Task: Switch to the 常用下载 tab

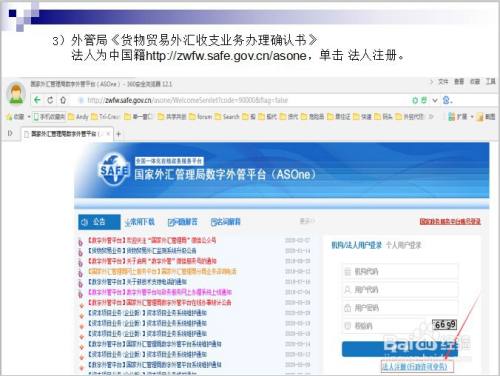Action: [x=140, y=222]
